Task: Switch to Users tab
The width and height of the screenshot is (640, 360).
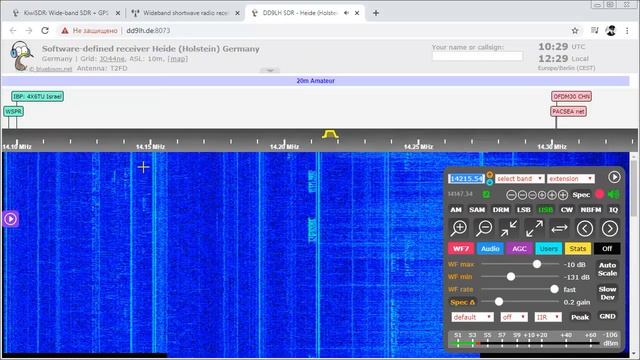Action: point(549,249)
